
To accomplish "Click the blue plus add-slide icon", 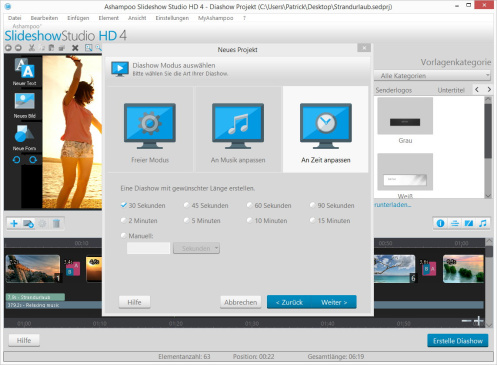I will (14, 223).
